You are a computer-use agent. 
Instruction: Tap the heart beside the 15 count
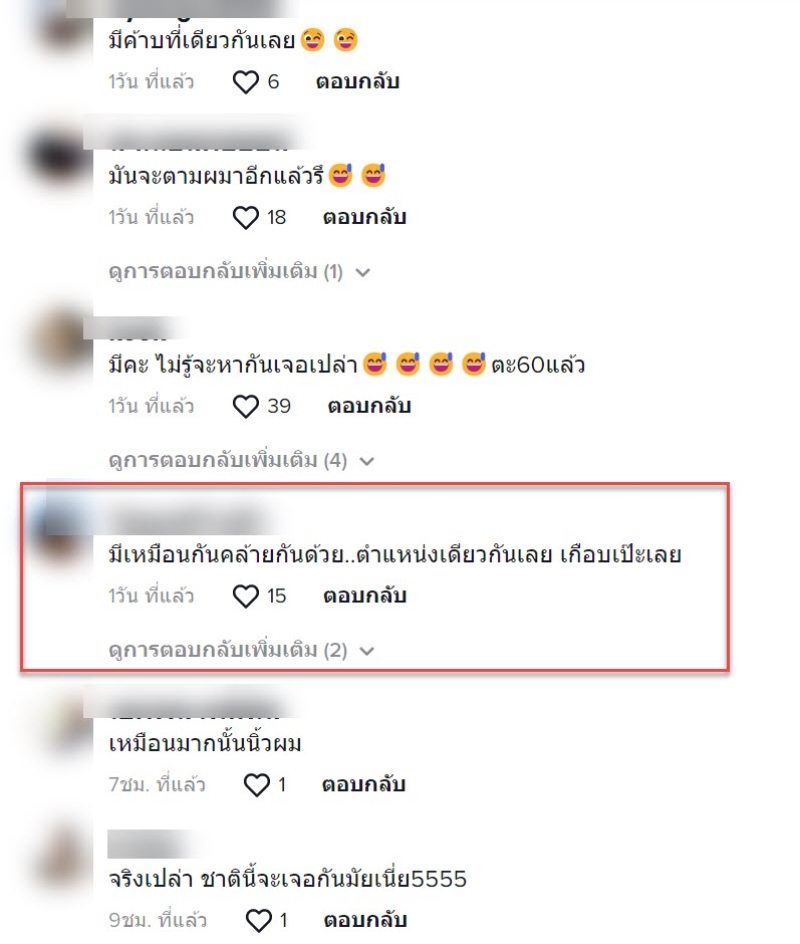coord(246,597)
